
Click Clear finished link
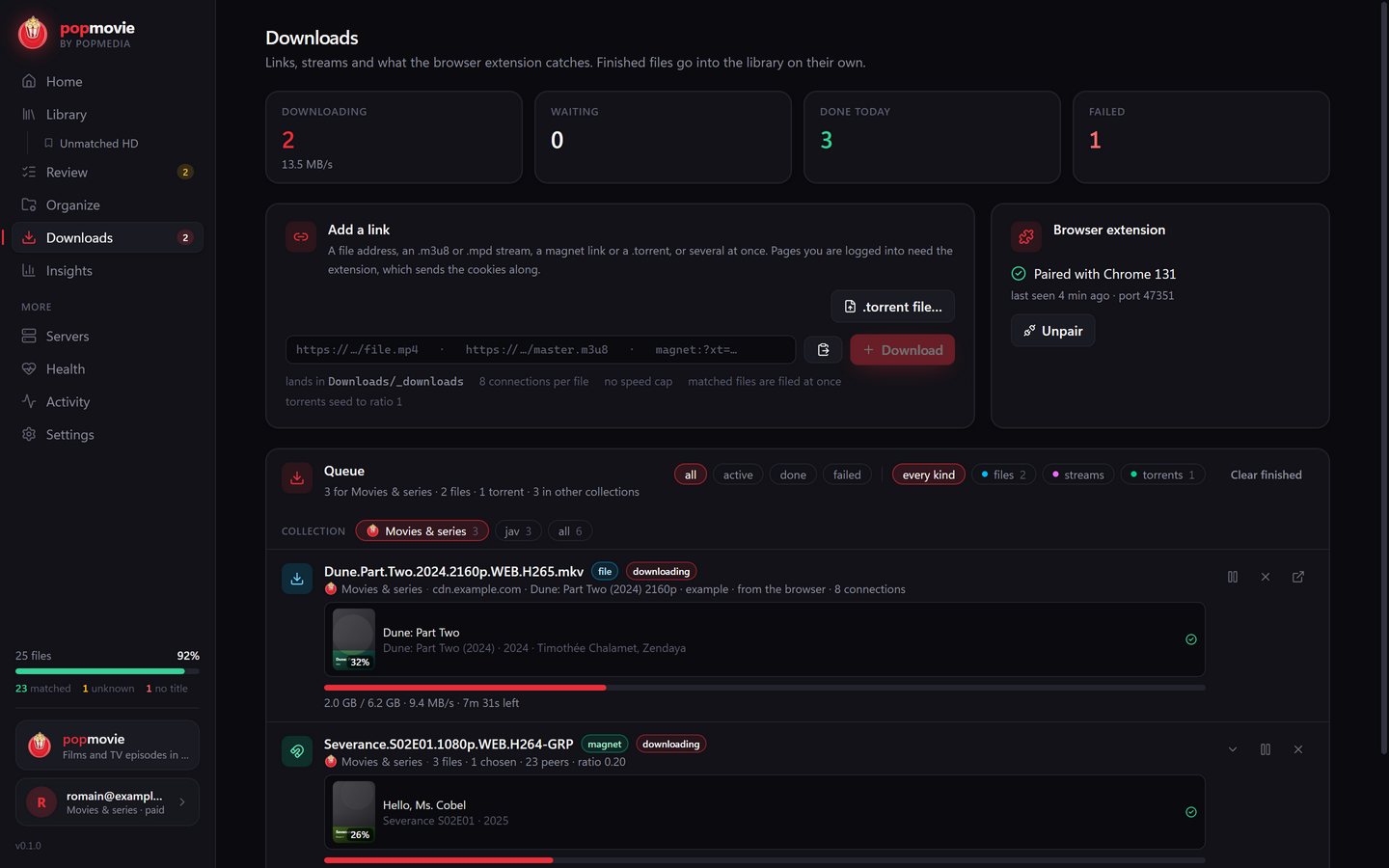pos(1266,475)
